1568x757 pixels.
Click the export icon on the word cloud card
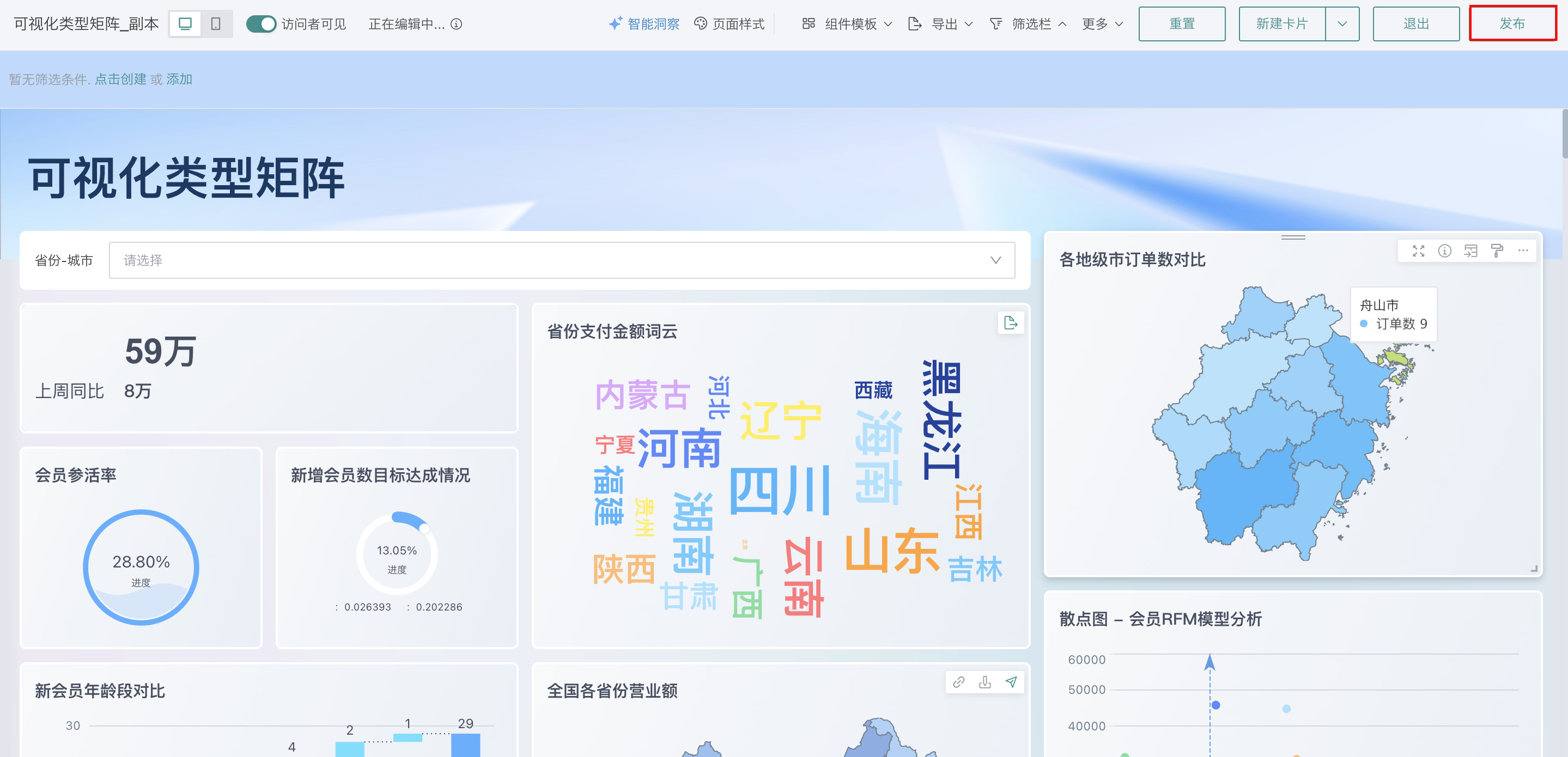point(1011,323)
